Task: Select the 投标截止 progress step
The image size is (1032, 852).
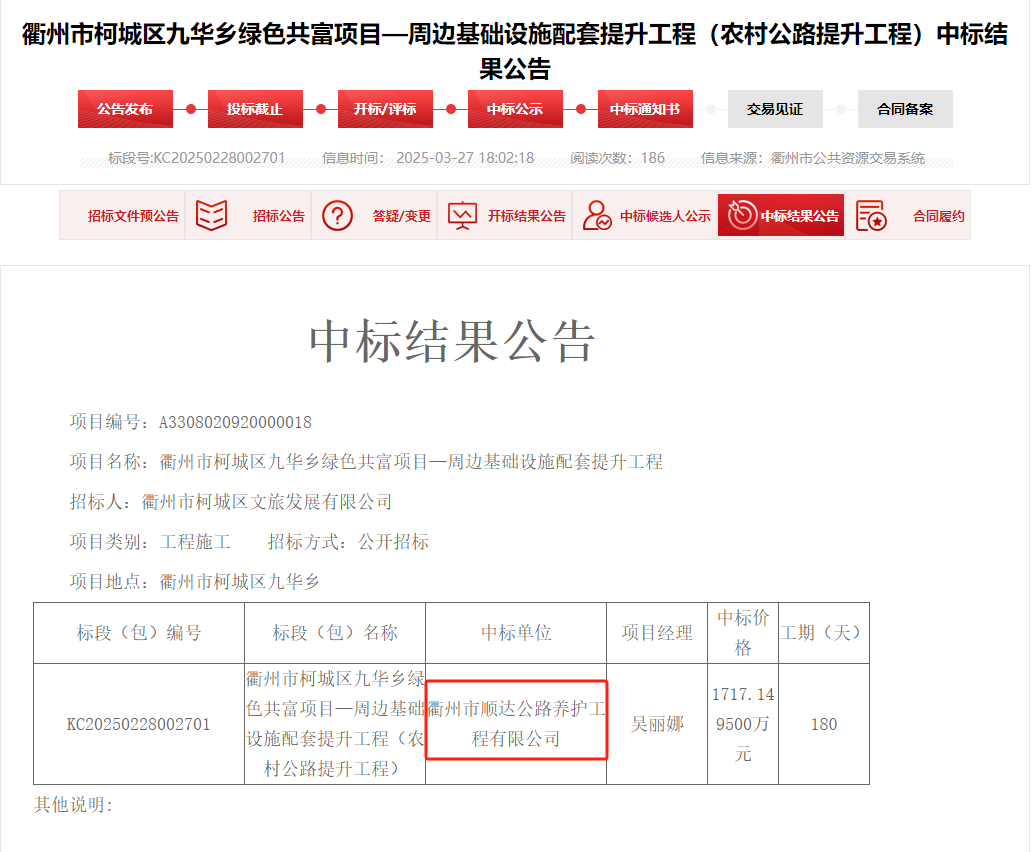Action: tap(255, 109)
